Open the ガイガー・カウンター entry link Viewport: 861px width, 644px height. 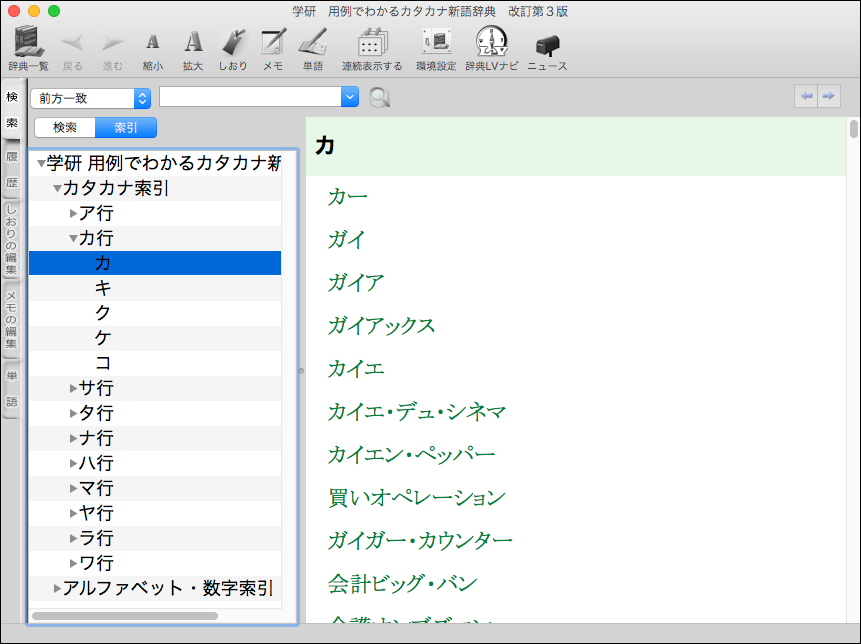click(x=420, y=541)
